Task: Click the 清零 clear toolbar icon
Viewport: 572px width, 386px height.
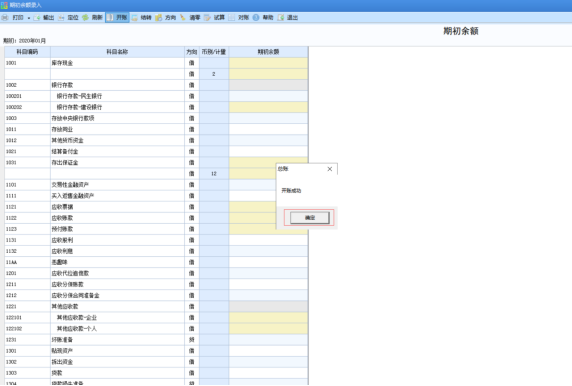Action: pos(183,18)
